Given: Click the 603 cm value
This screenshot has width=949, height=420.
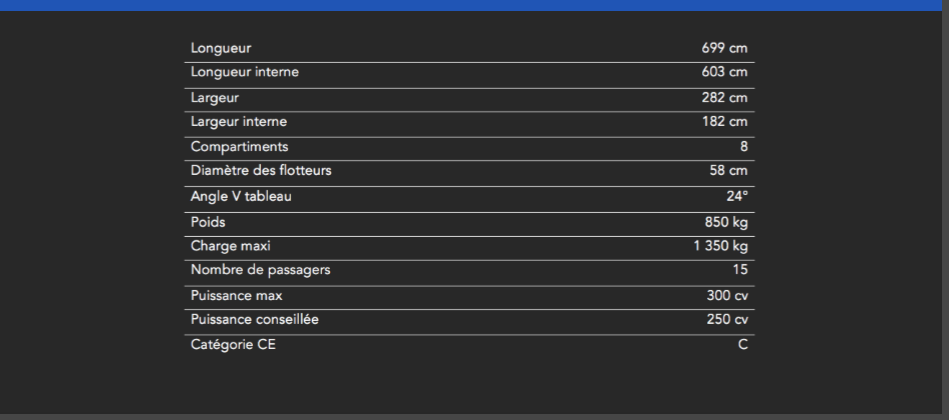Looking at the screenshot, I should click(x=725, y=72).
